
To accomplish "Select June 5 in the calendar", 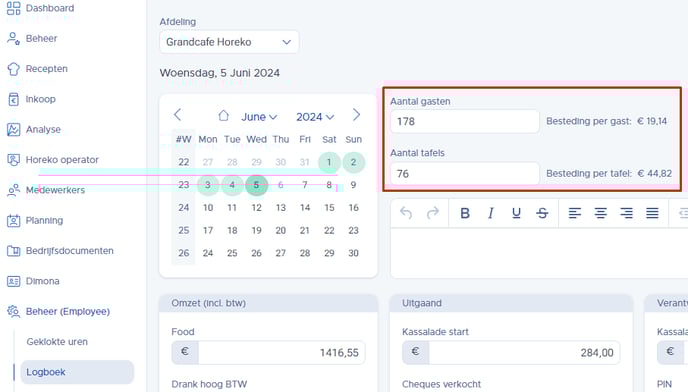I will click(256, 185).
